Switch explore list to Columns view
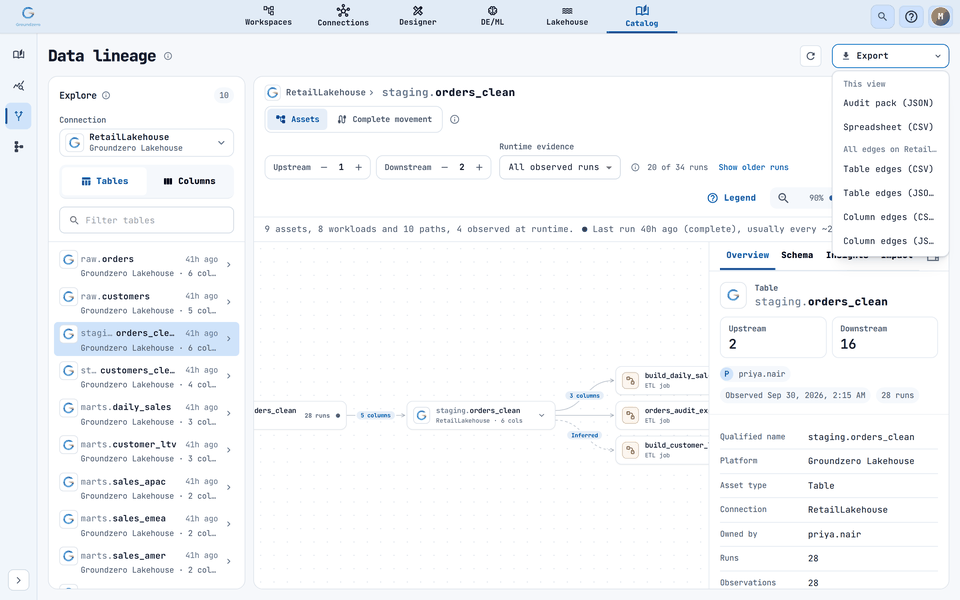This screenshot has width=960, height=600. (189, 181)
